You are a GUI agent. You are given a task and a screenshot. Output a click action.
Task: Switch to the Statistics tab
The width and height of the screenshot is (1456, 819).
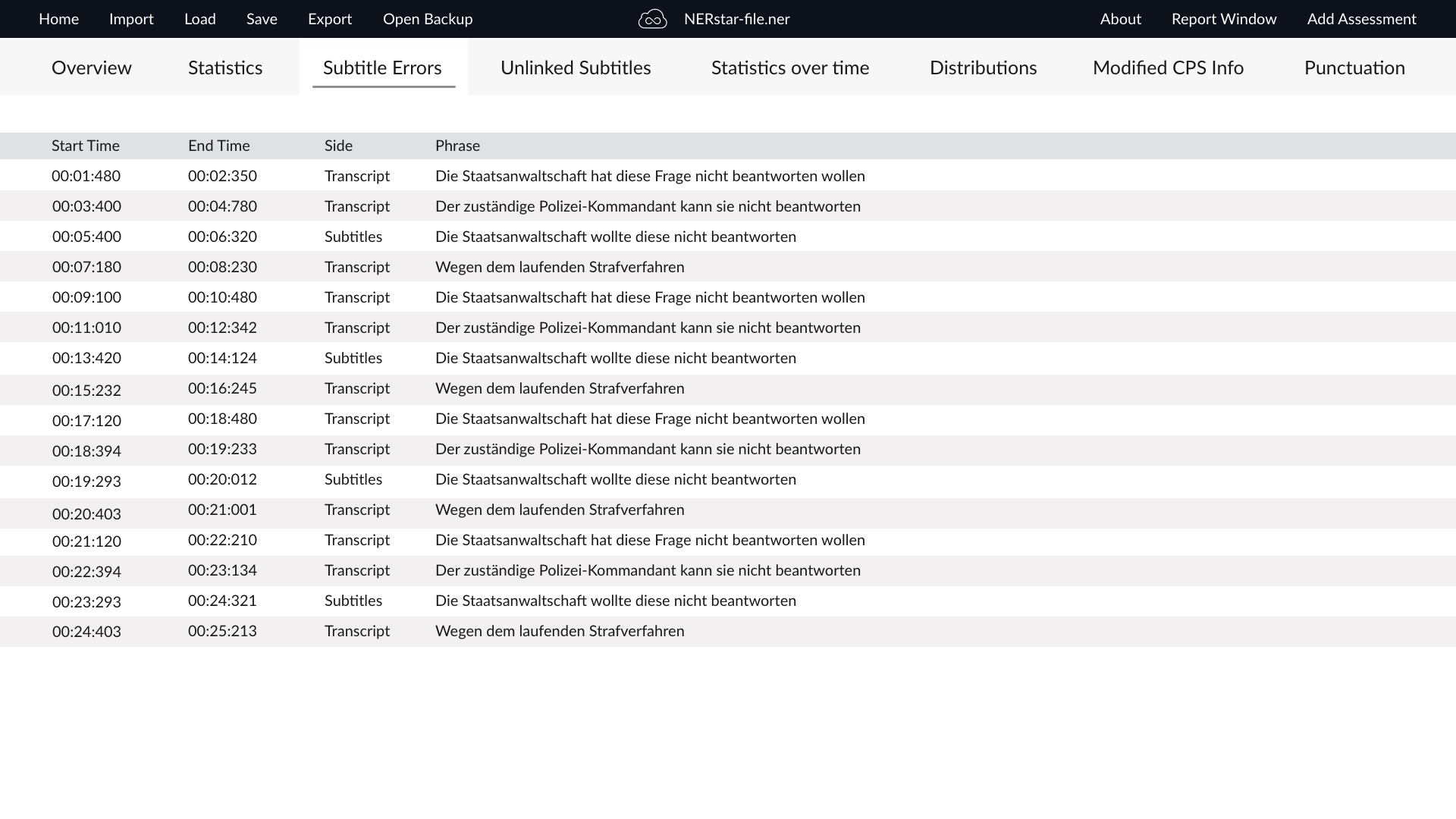pyautogui.click(x=225, y=67)
